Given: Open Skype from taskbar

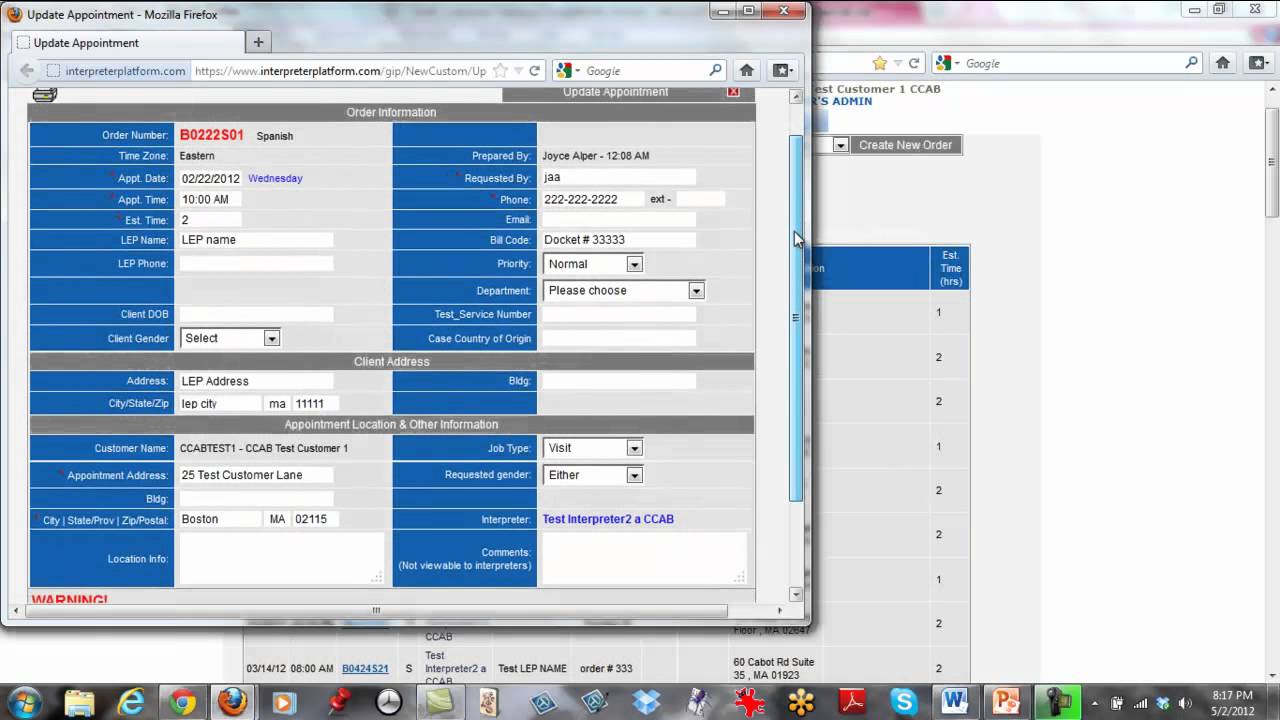Looking at the screenshot, I should pos(905,702).
